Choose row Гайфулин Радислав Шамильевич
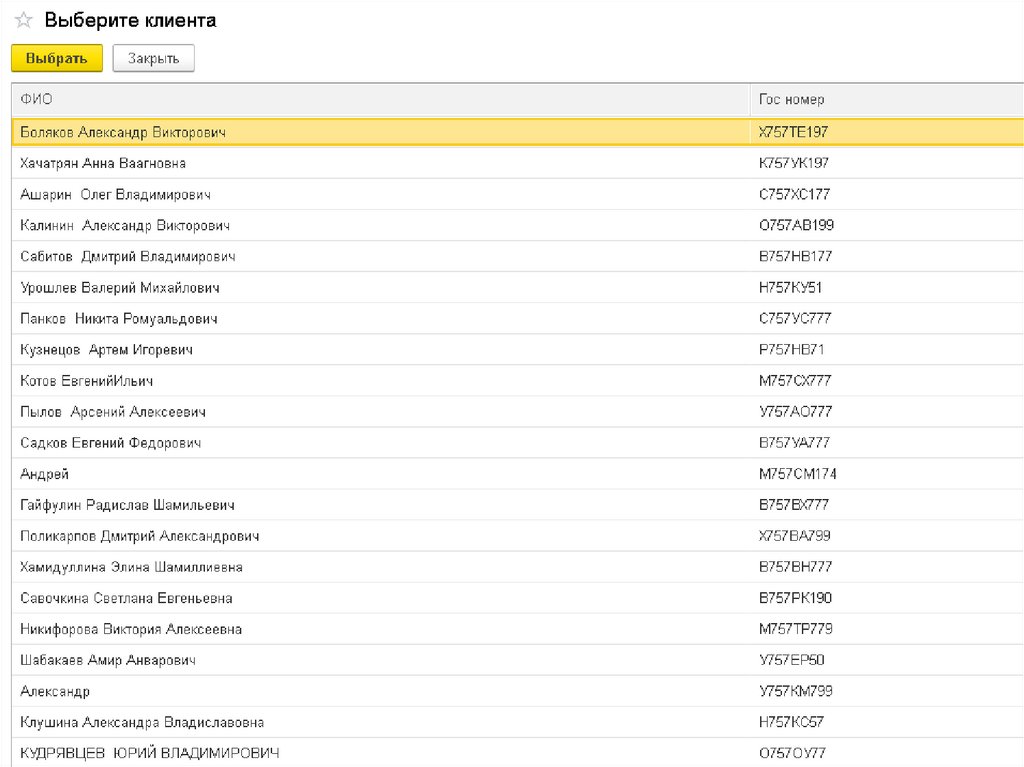The height and width of the screenshot is (767, 1024). [x=128, y=505]
